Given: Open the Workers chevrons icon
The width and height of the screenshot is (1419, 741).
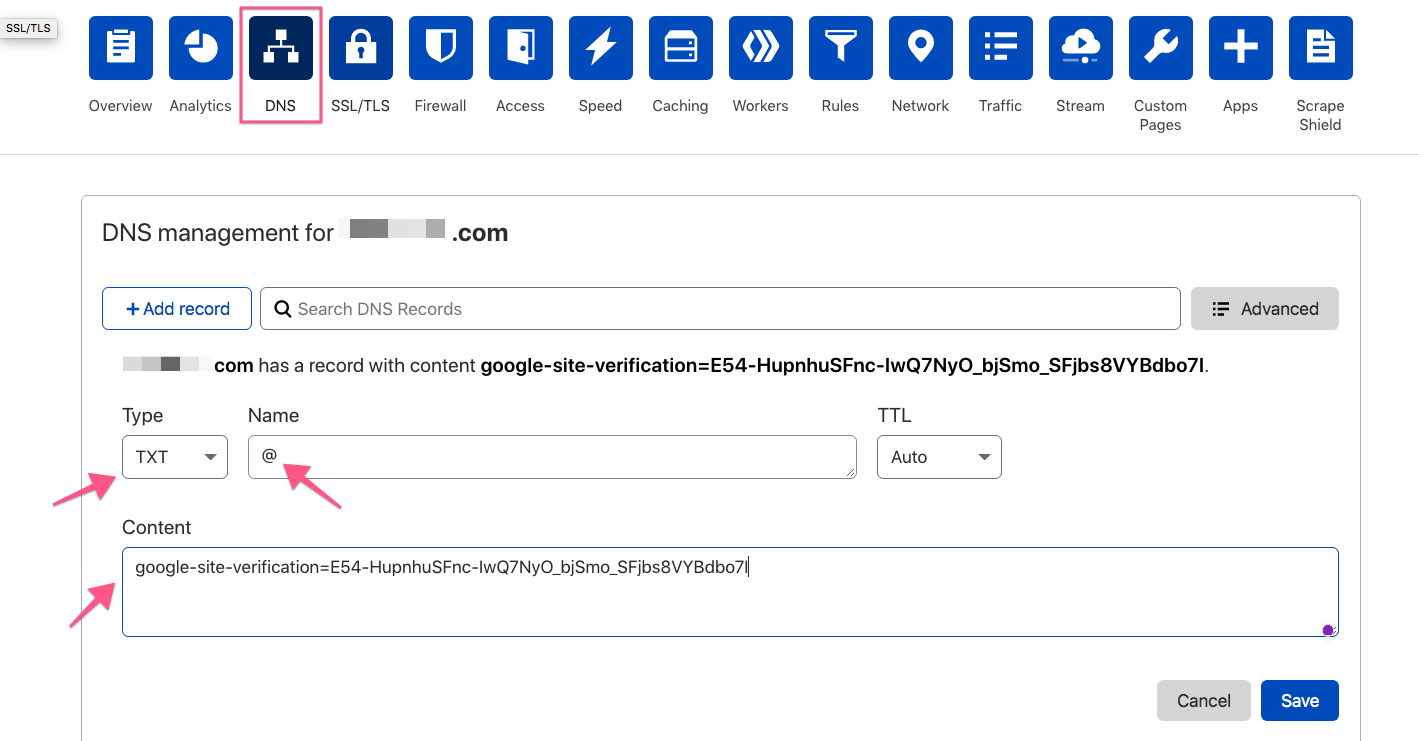Looking at the screenshot, I should coord(761,48).
